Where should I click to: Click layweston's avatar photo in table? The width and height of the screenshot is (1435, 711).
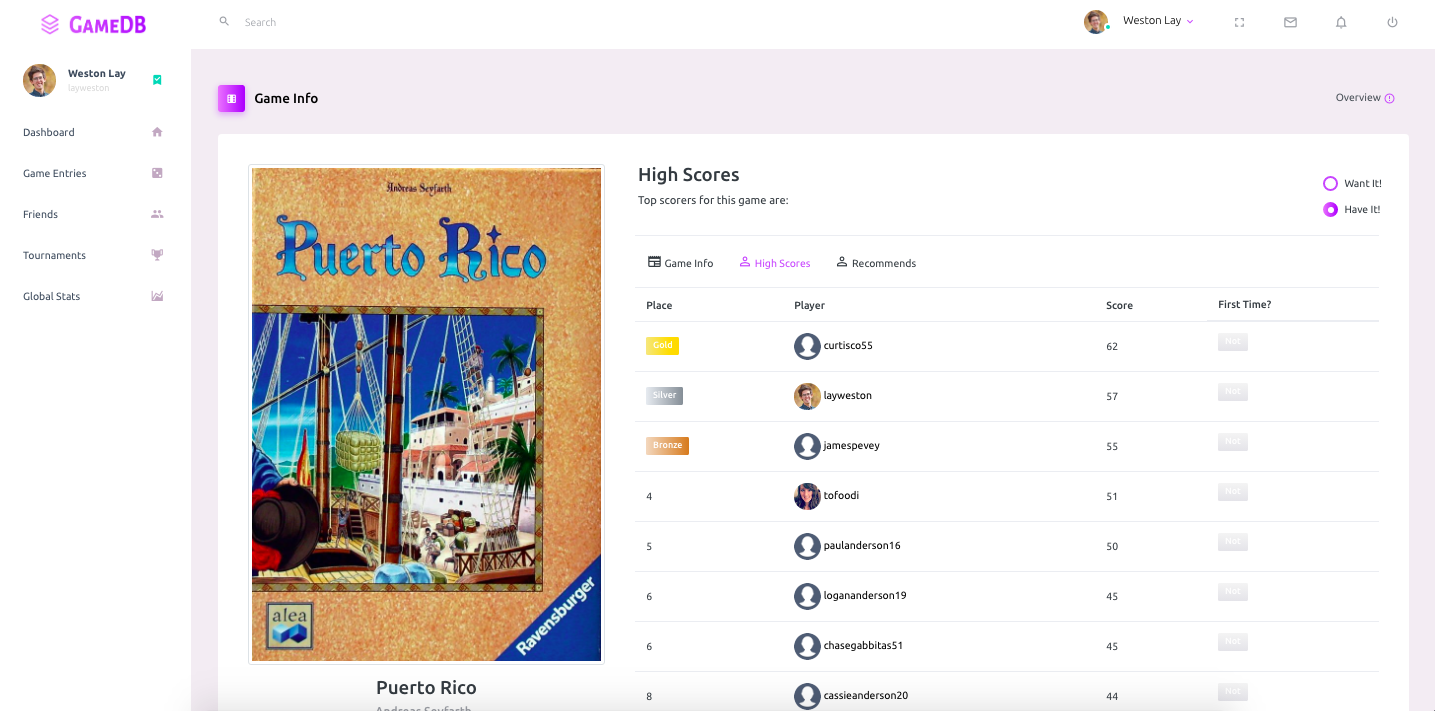pos(807,396)
